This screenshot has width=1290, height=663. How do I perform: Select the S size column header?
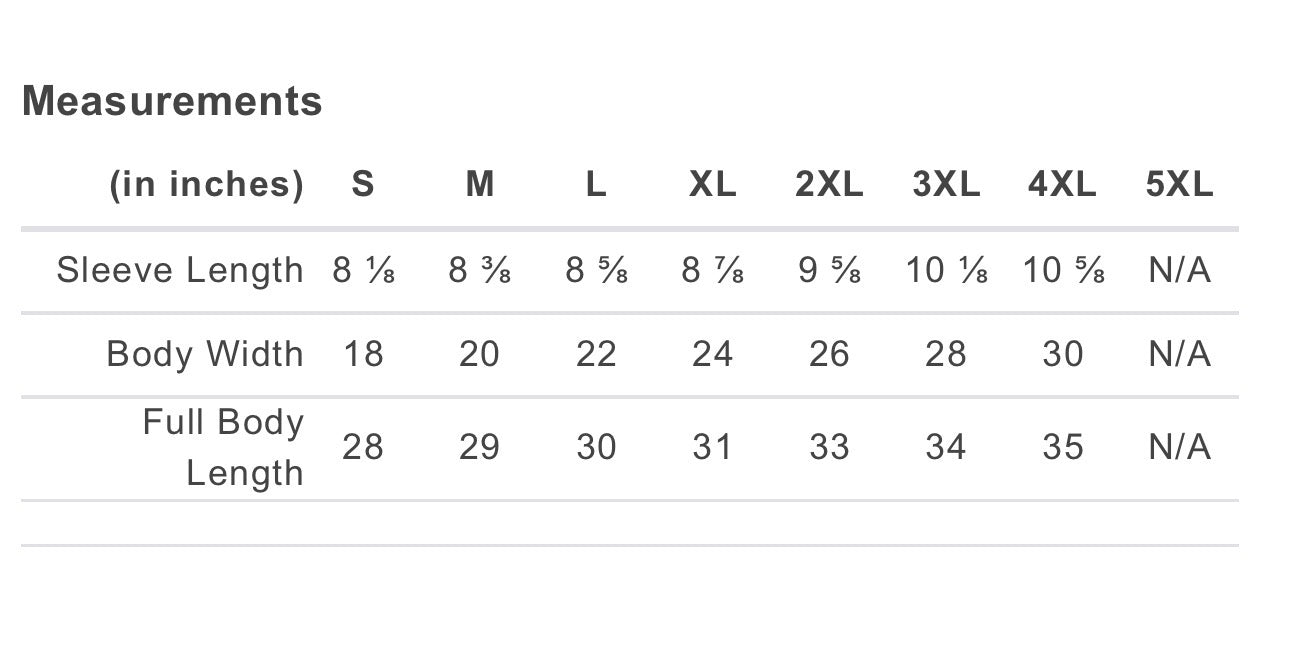pos(363,184)
